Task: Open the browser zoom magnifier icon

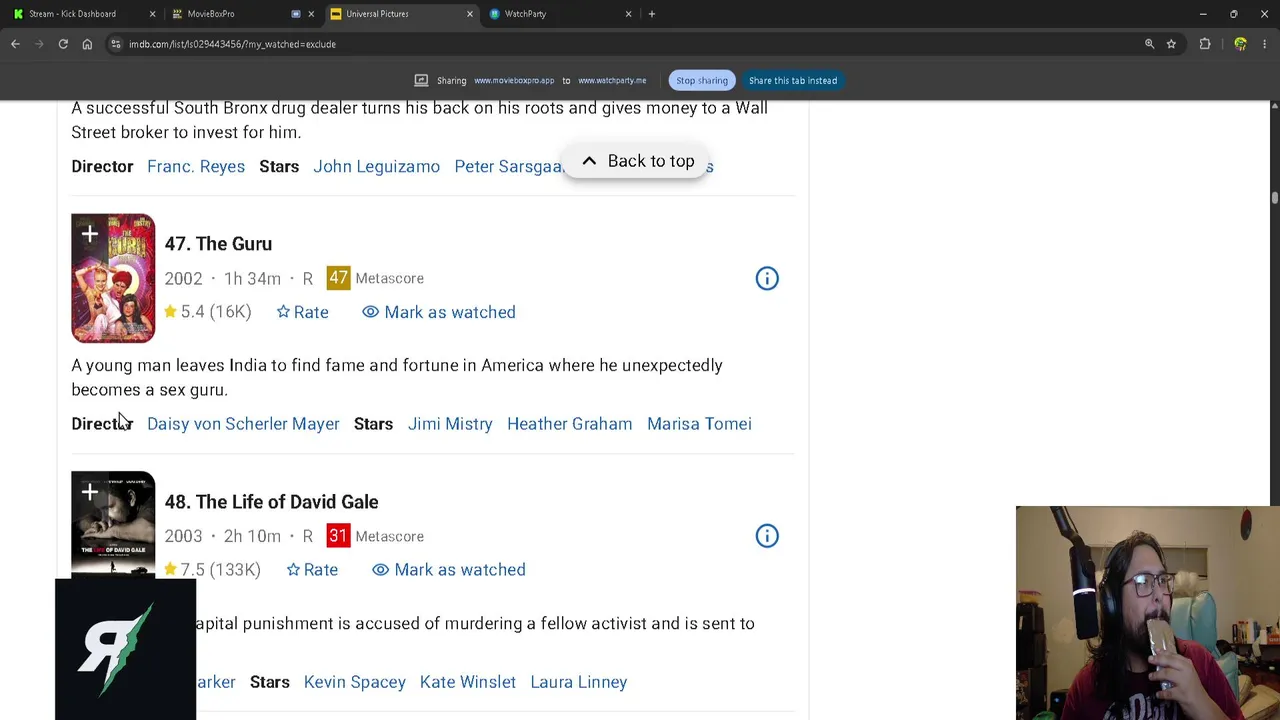Action: (x=1149, y=44)
